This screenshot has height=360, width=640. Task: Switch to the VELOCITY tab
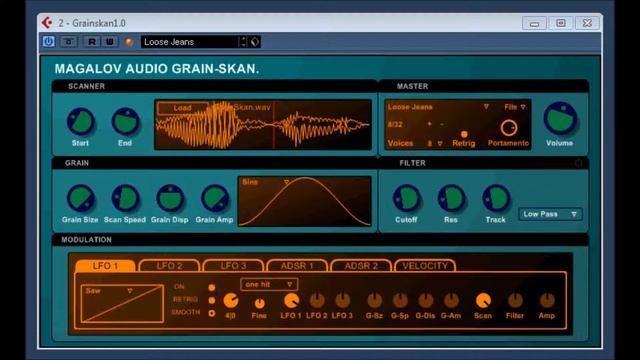425,266
